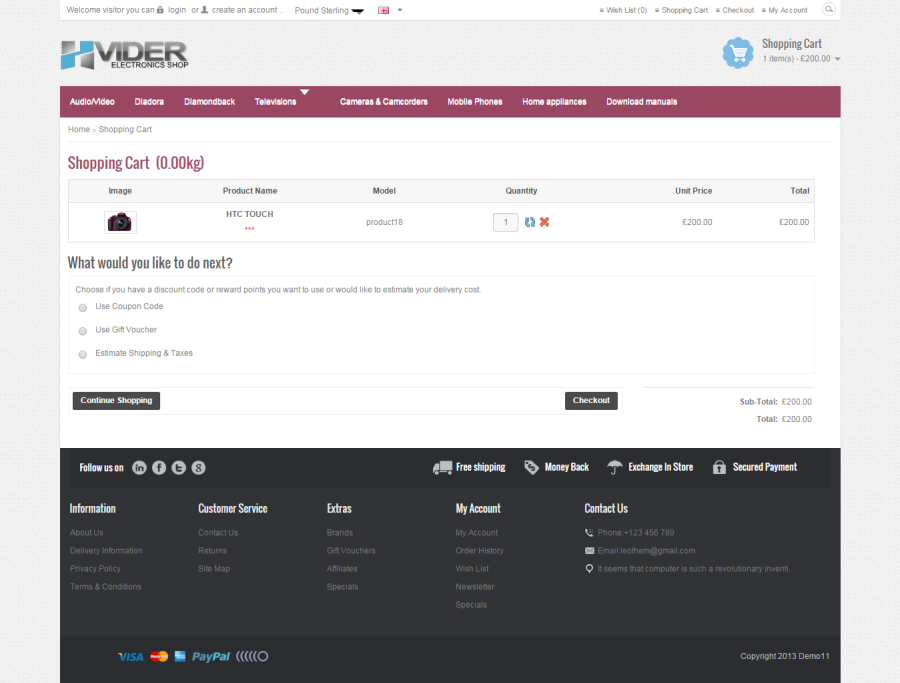900x683 pixels.
Task: Open the Facebook follow icon
Action: [159, 468]
